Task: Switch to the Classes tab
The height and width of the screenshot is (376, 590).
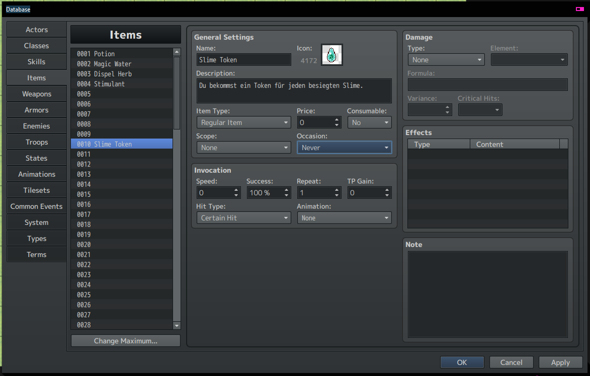Action: pyautogui.click(x=36, y=46)
